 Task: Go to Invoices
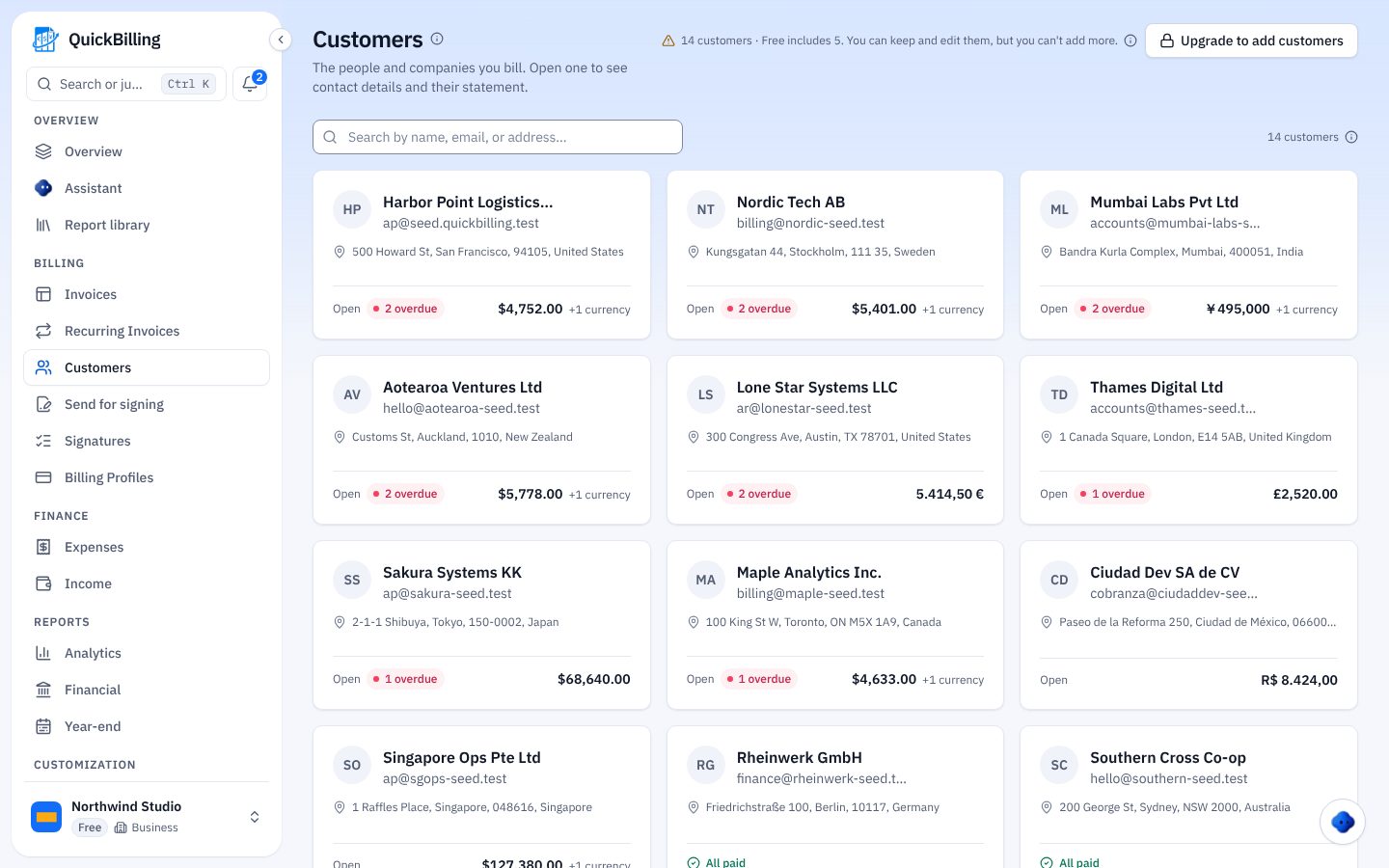[147, 294]
